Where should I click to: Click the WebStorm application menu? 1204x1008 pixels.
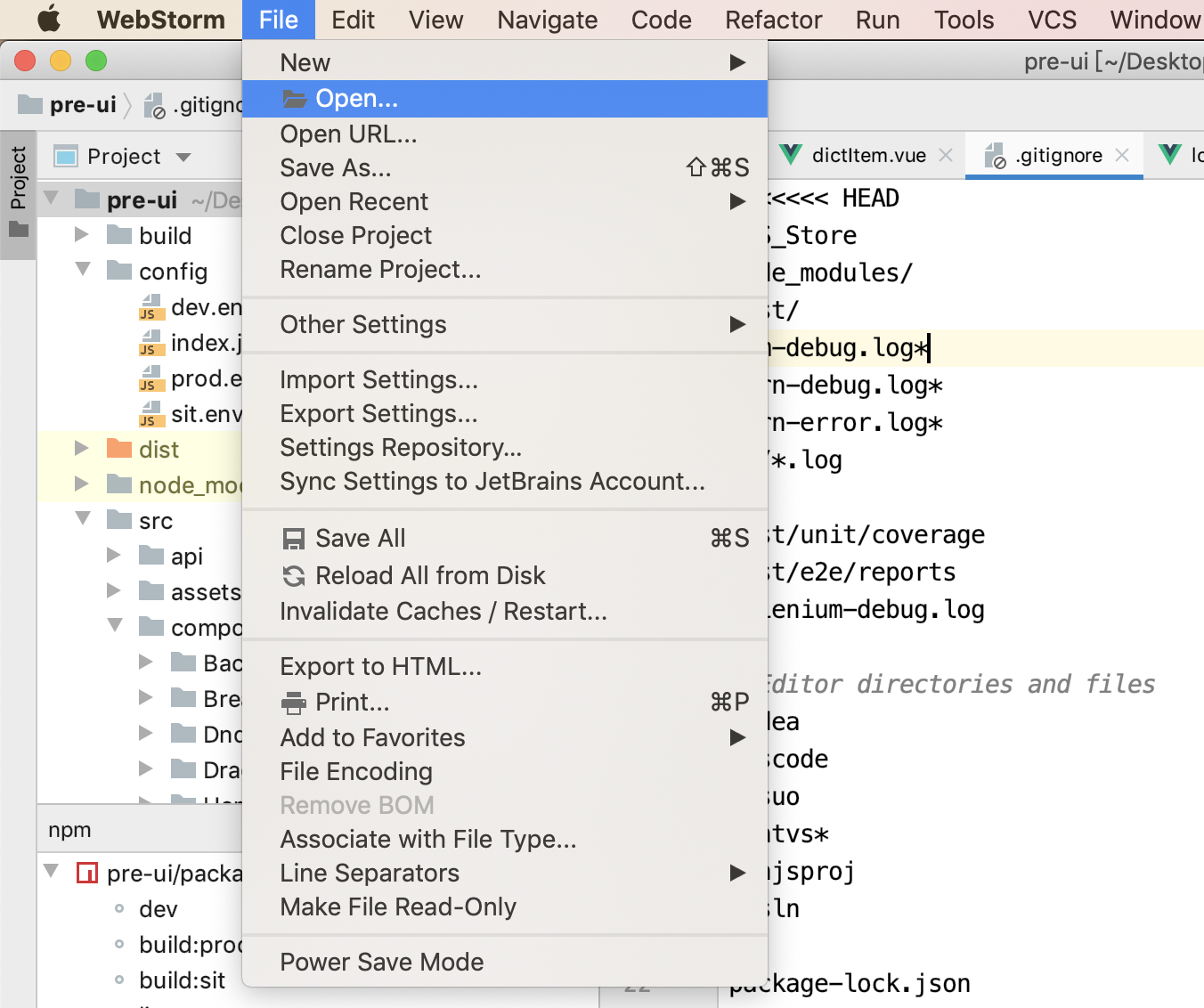coord(161,20)
